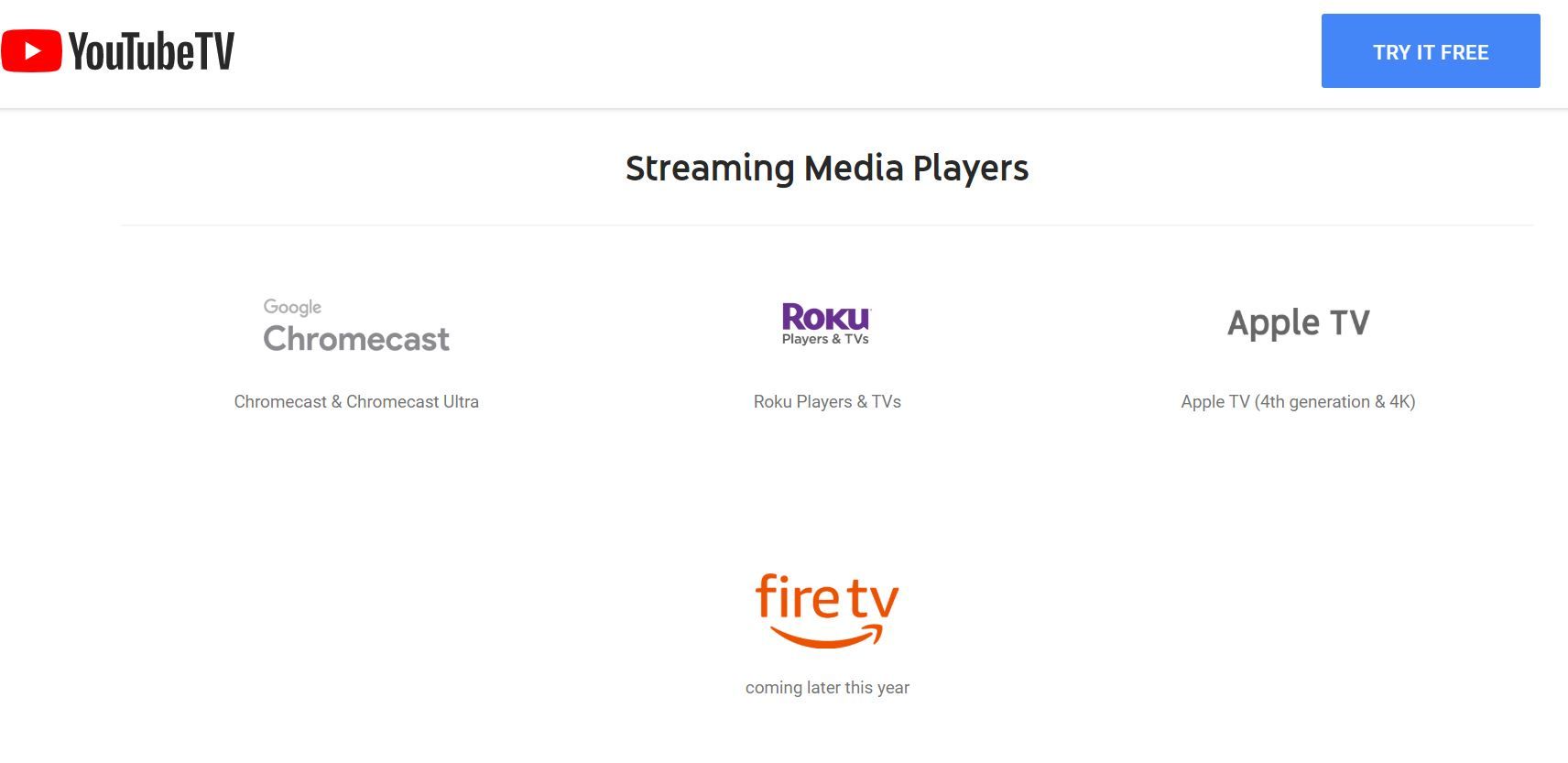Viewport: 1568px width, 763px height.
Task: Click the YouTube TV logo
Action: pos(118,50)
